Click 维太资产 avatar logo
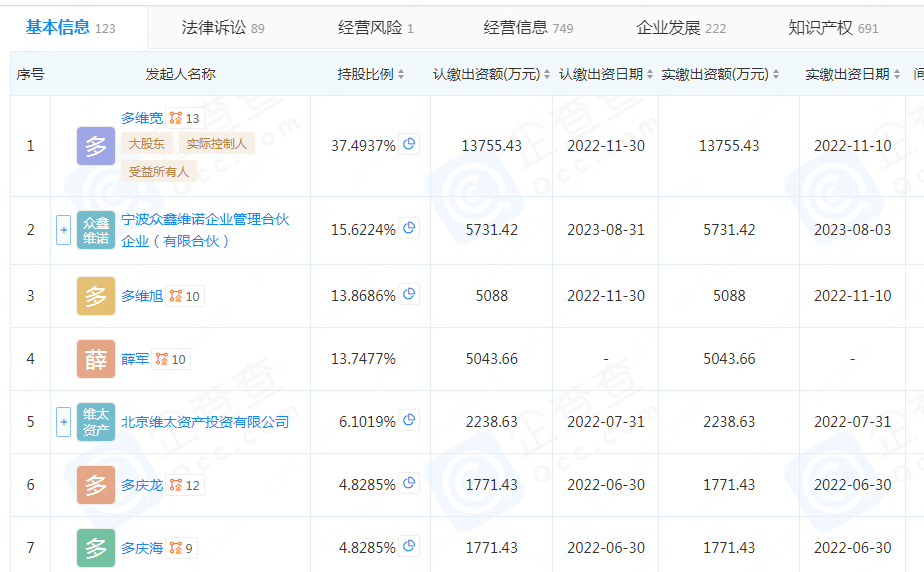 (x=96, y=422)
